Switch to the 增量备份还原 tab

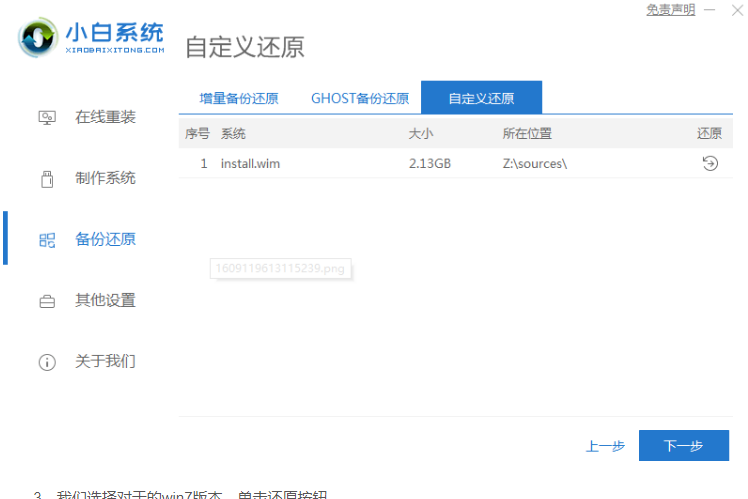[x=239, y=98]
